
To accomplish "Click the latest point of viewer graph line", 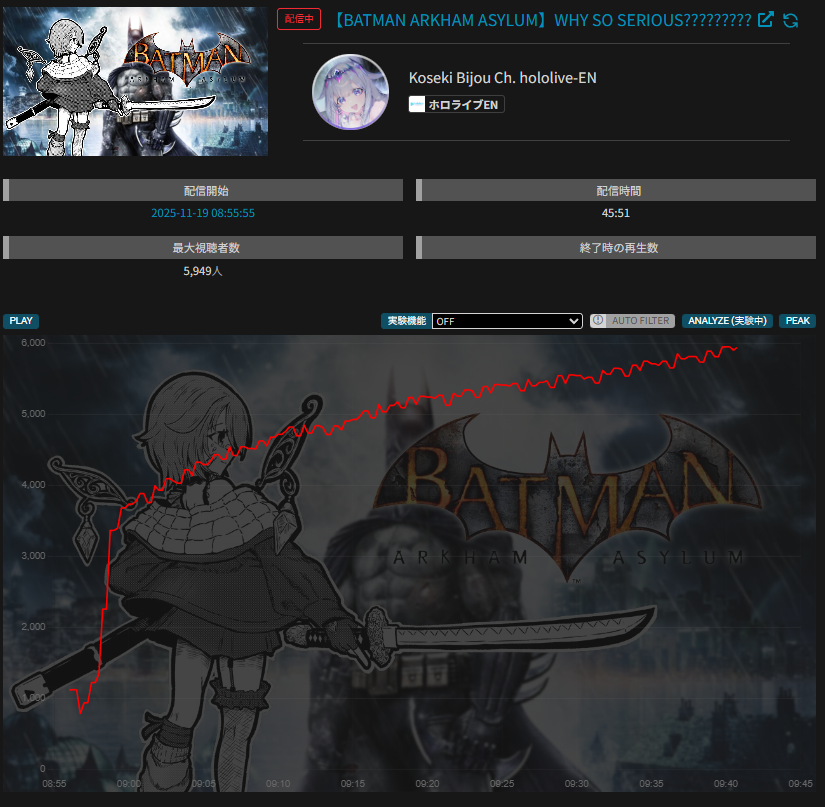I will tap(736, 348).
